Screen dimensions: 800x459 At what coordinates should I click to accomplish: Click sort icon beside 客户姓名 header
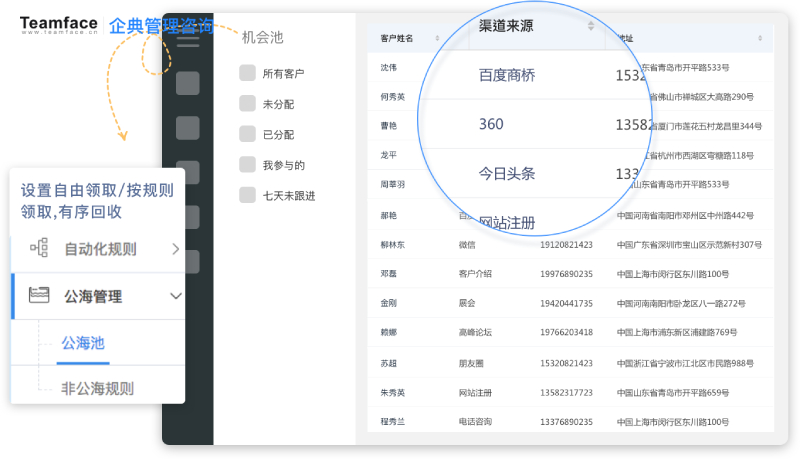click(x=437, y=39)
